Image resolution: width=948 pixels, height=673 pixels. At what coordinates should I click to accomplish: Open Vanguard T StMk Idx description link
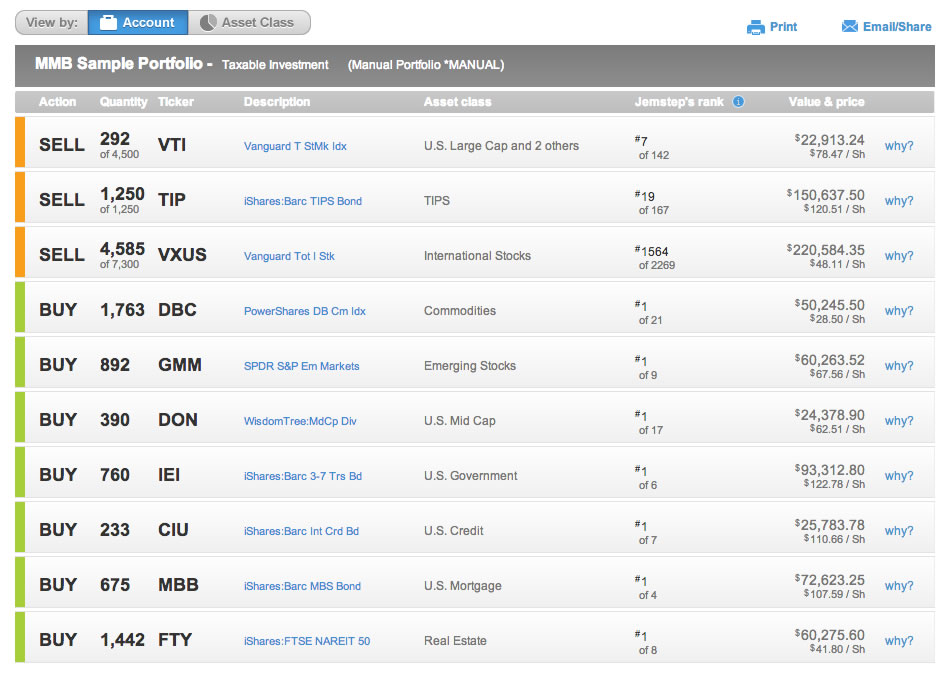point(295,146)
